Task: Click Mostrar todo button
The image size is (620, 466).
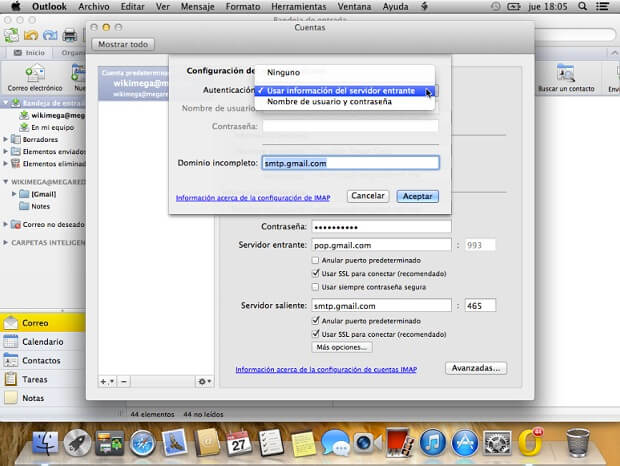Action: [x=123, y=44]
